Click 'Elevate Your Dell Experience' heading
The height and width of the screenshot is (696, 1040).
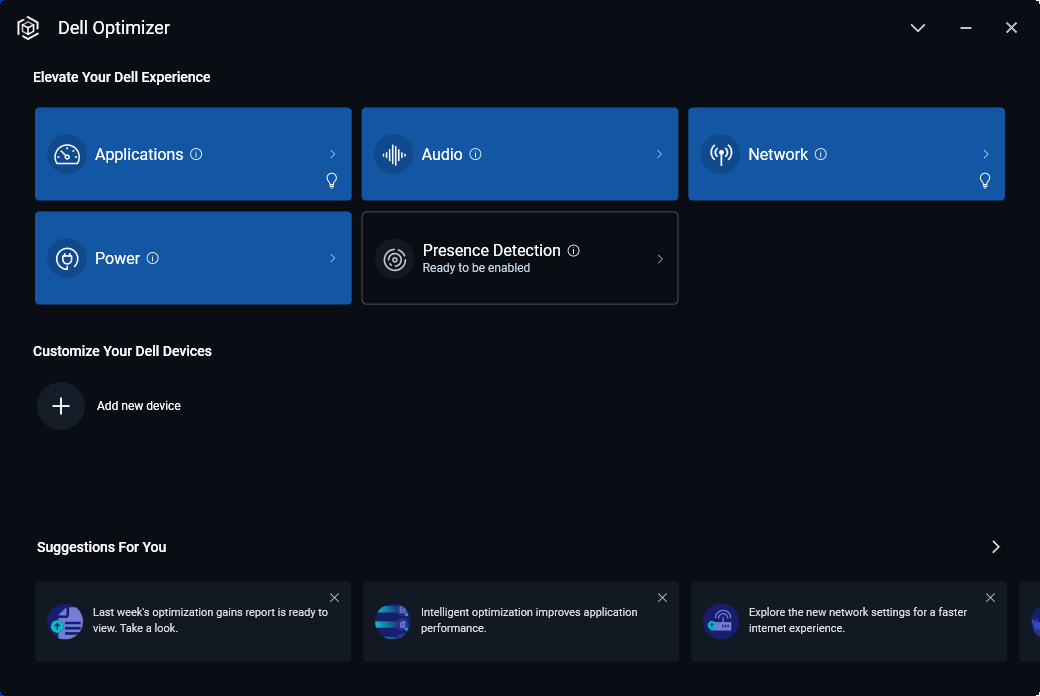(x=121, y=77)
